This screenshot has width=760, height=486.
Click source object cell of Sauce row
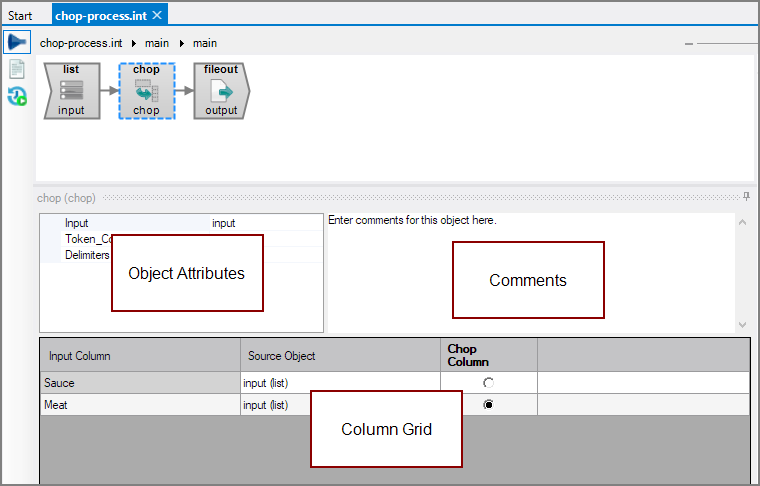point(340,383)
